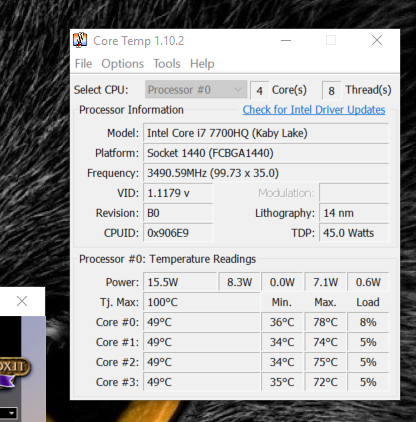Click Core #3 minimum temperature 35°C

(x=282, y=382)
